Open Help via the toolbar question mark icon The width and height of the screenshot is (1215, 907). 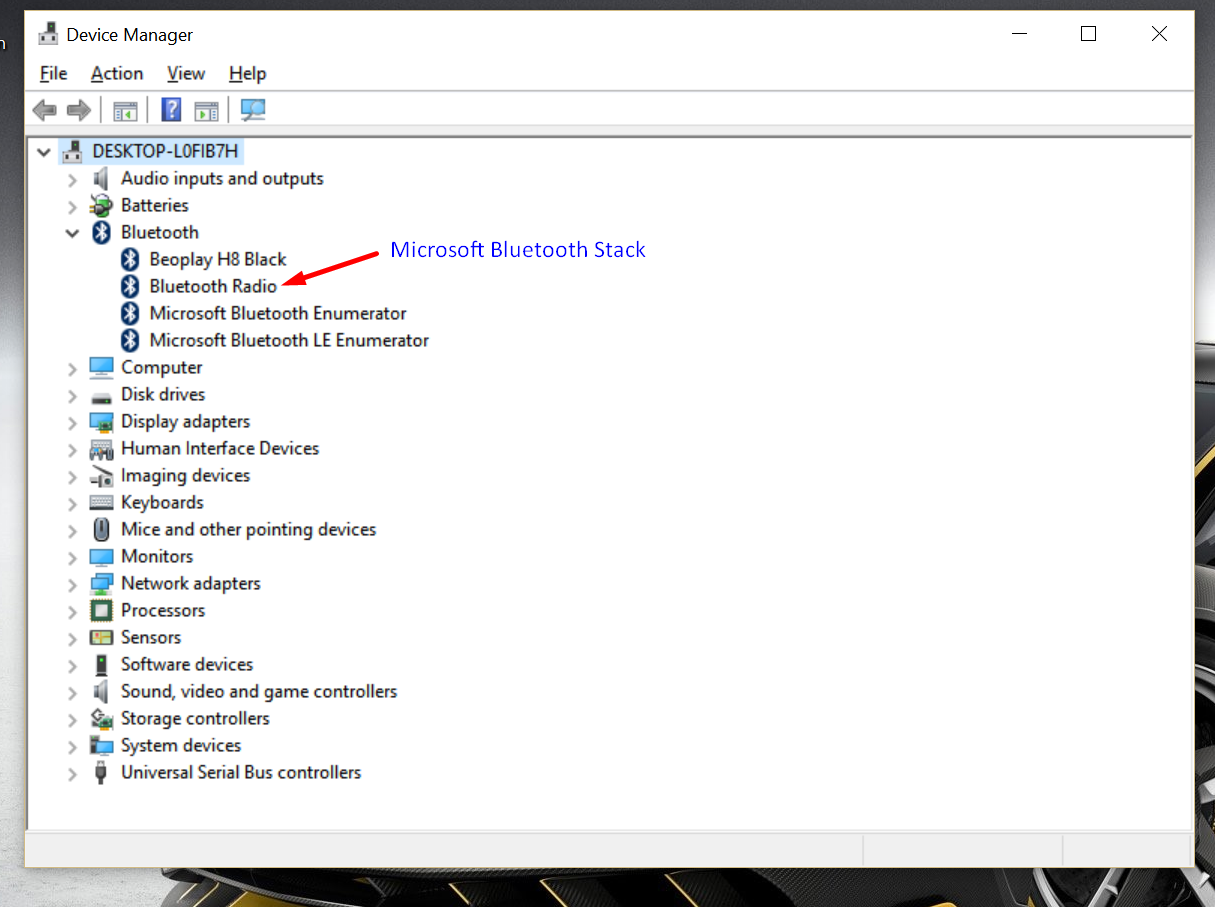tap(172, 110)
